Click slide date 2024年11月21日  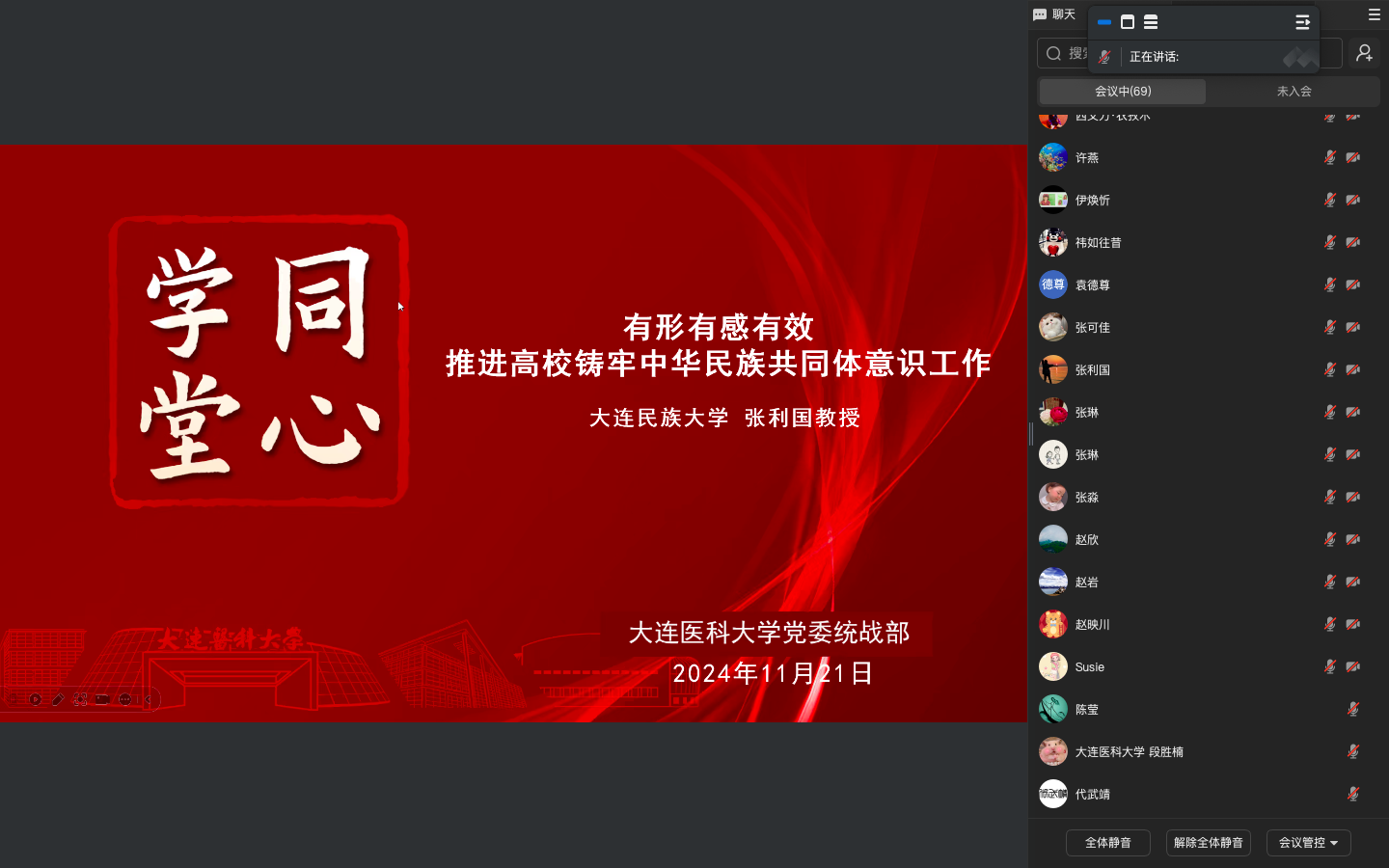point(773,673)
